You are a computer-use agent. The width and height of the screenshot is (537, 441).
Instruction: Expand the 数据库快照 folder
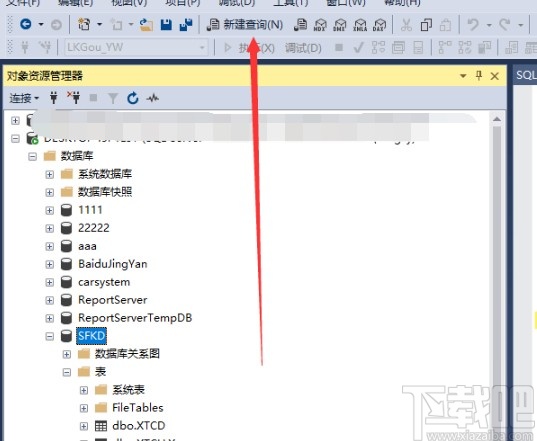[50, 192]
